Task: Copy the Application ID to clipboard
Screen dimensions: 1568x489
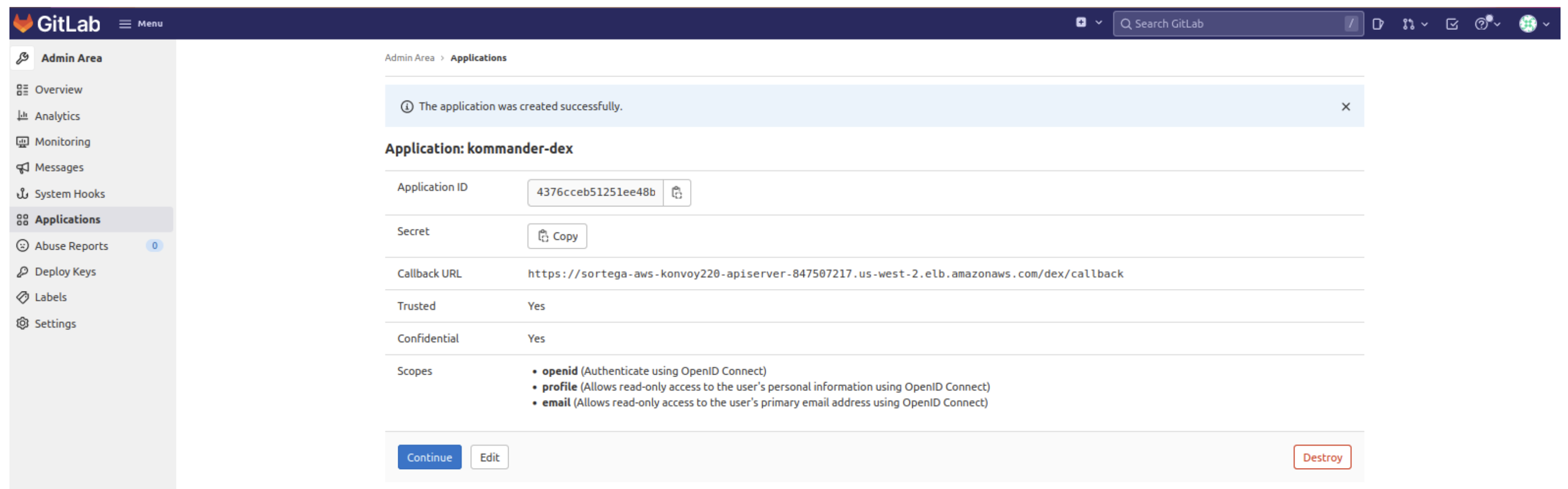Action: click(676, 193)
